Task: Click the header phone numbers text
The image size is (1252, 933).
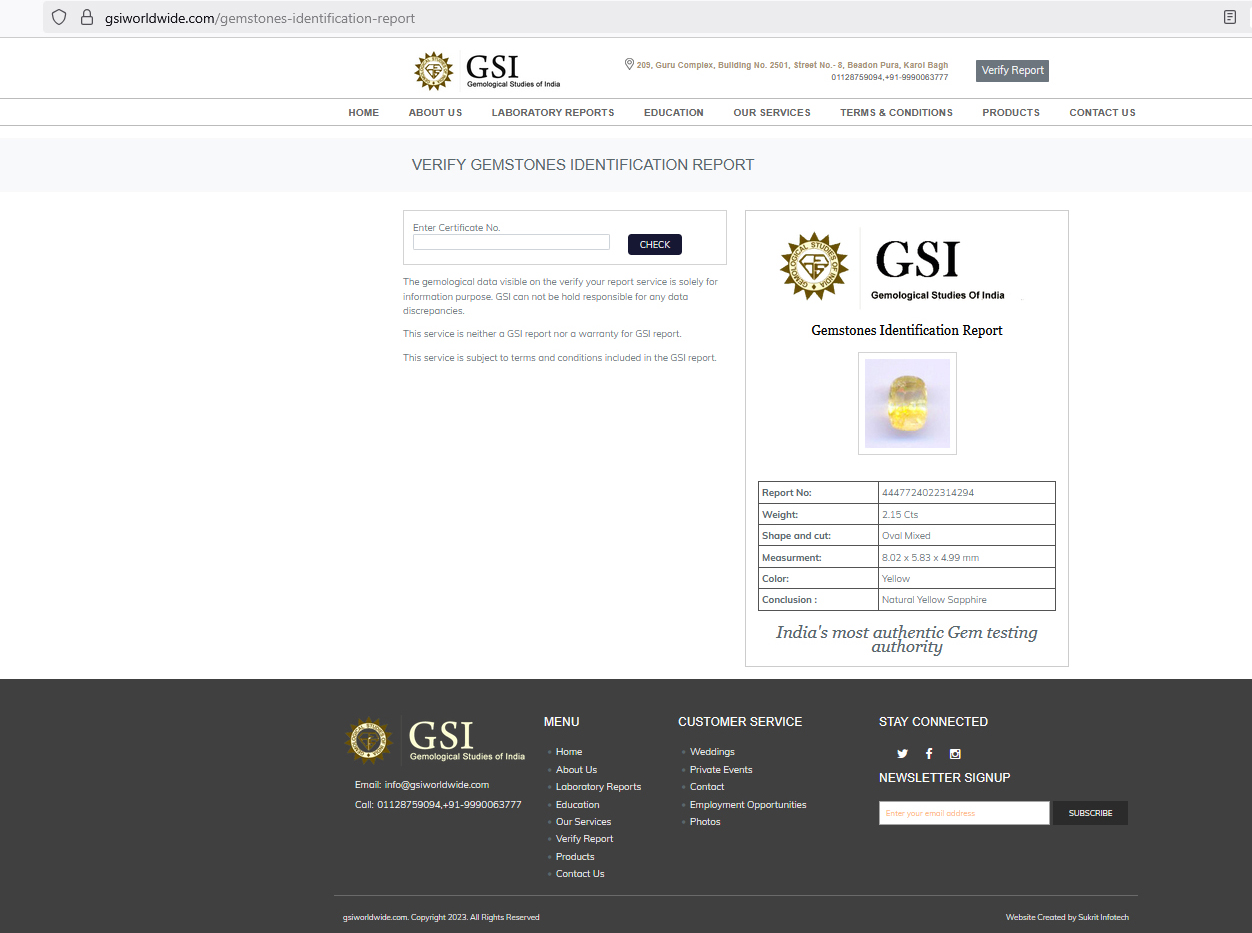Action: pos(890,77)
